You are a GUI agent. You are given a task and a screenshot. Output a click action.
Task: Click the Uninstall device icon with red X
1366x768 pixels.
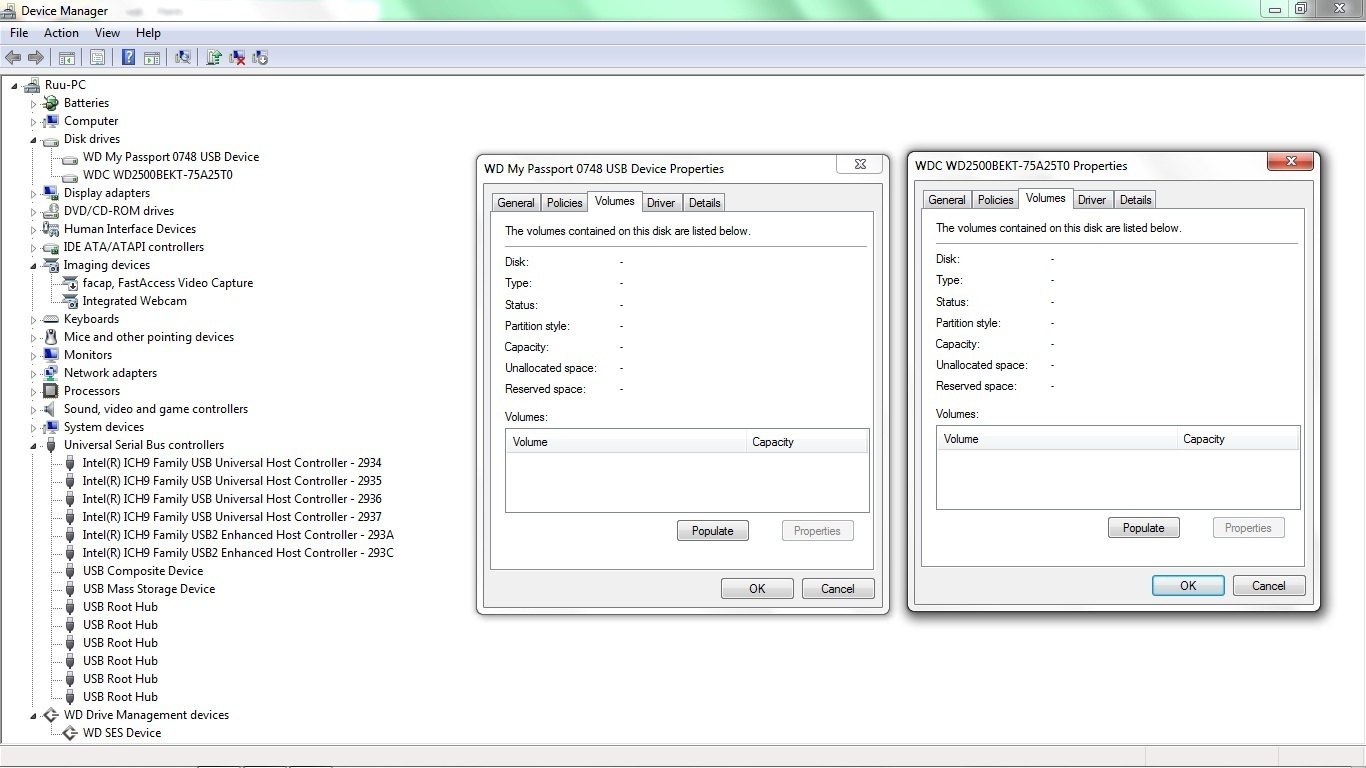coord(238,58)
